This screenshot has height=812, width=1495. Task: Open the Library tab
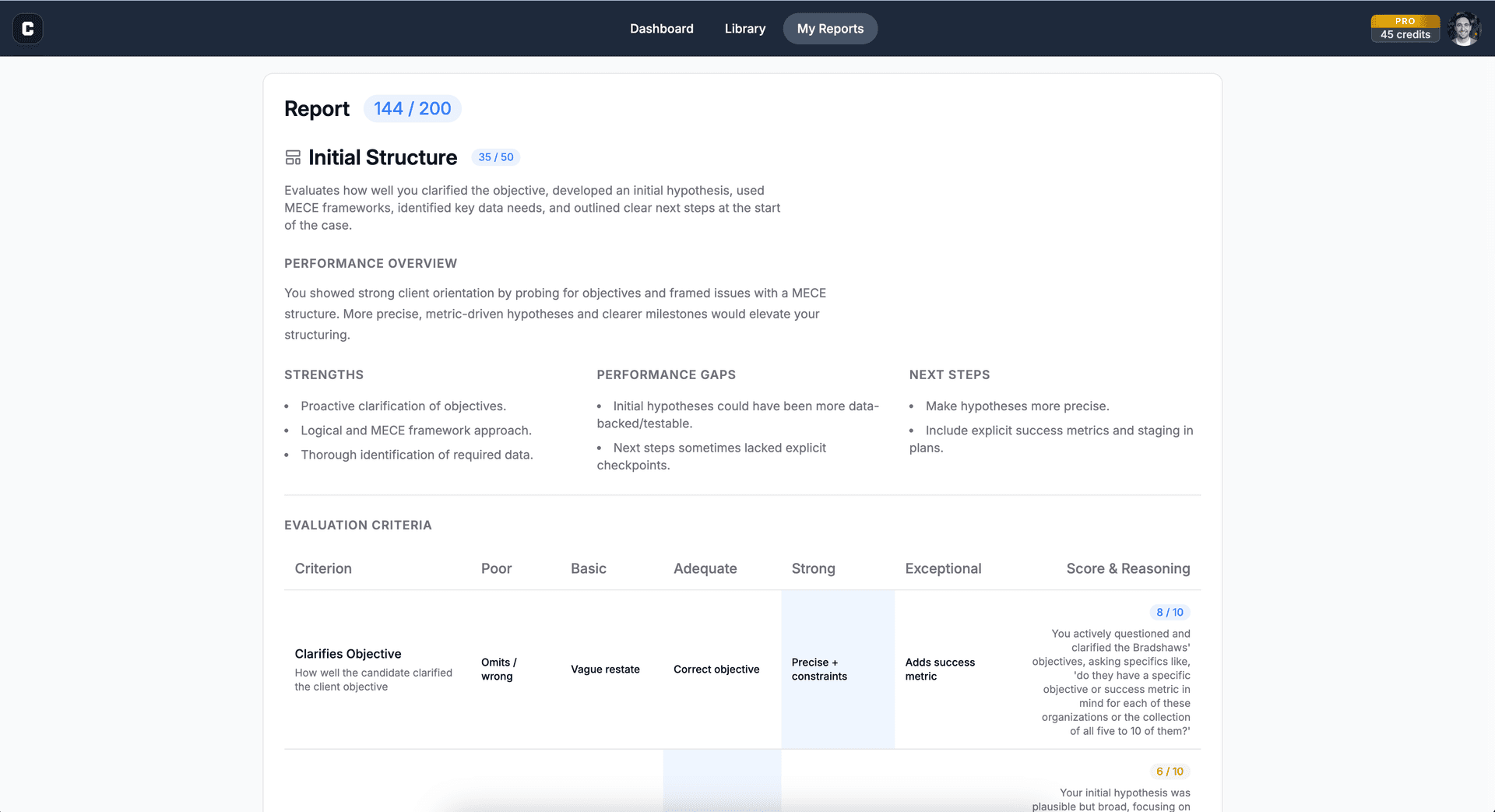pos(744,29)
